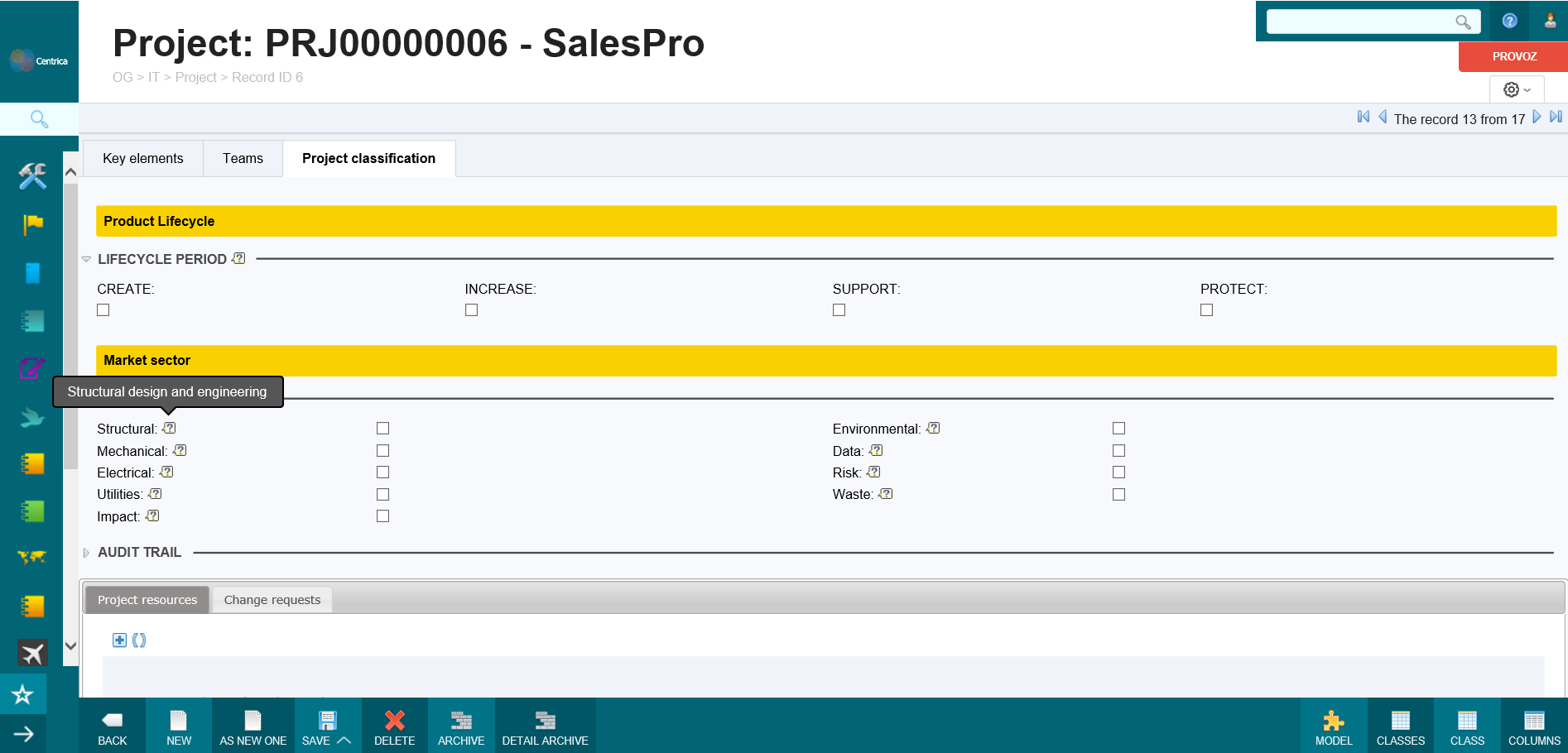This screenshot has width=1568, height=753.
Task: Open the favorites star icon
Action: click(22, 694)
